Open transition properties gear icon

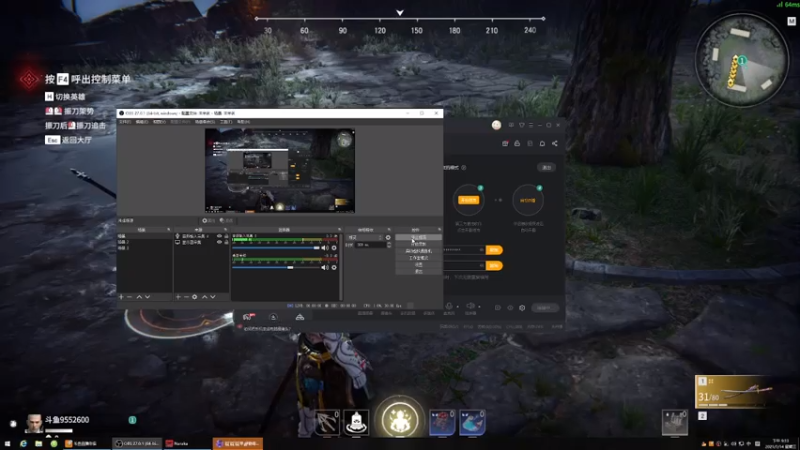(x=388, y=237)
